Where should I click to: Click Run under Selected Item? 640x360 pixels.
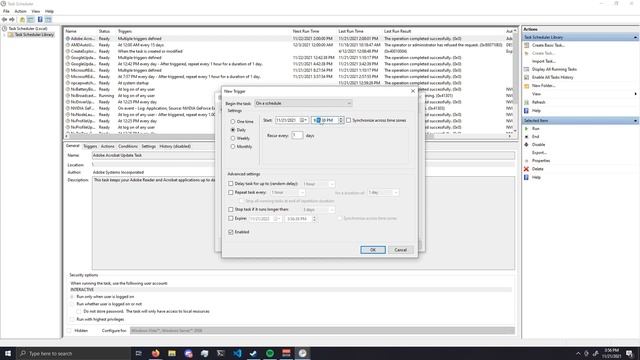click(x=536, y=129)
